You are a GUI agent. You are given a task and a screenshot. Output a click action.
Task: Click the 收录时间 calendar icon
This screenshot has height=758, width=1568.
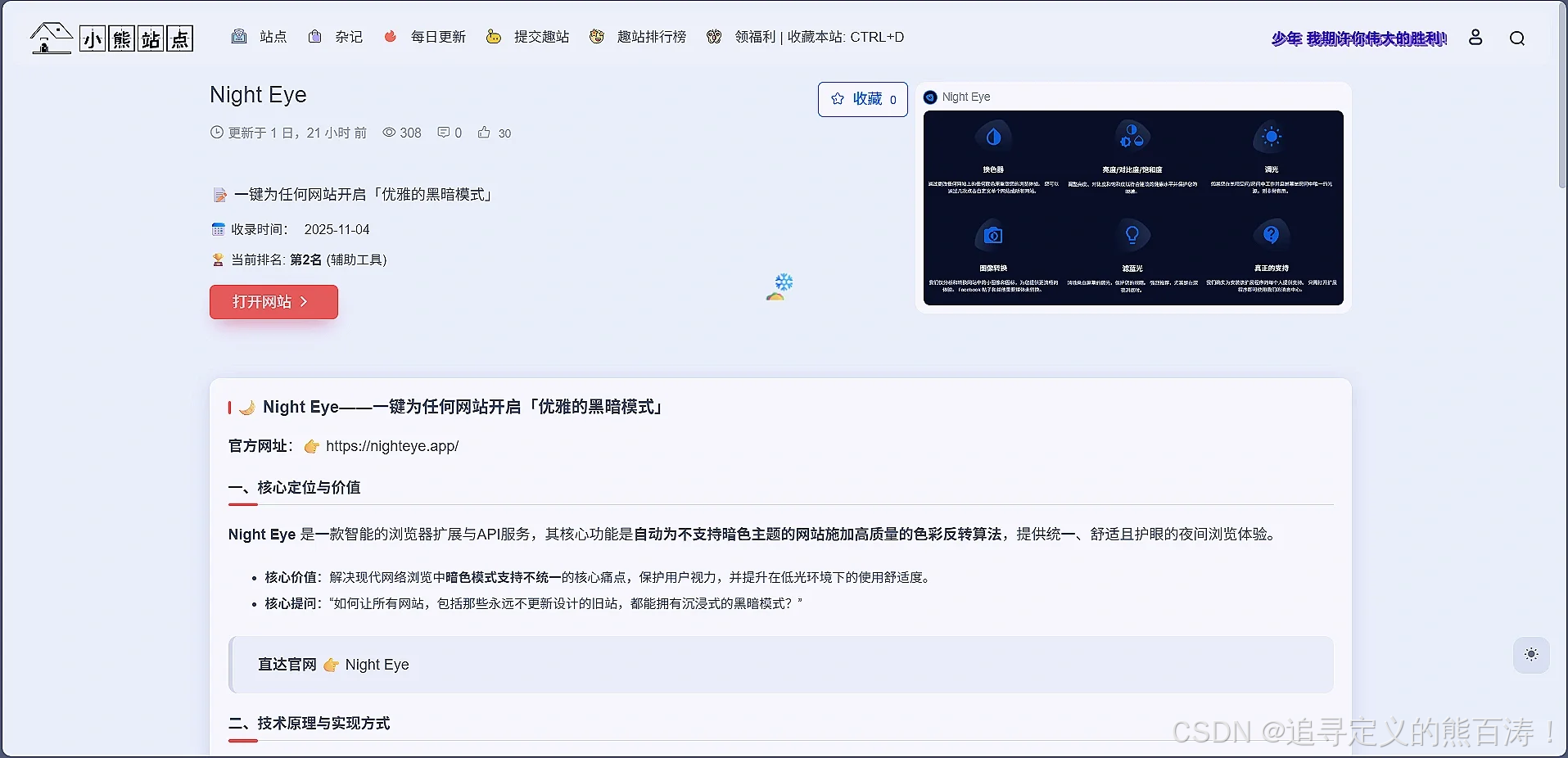[x=218, y=229]
